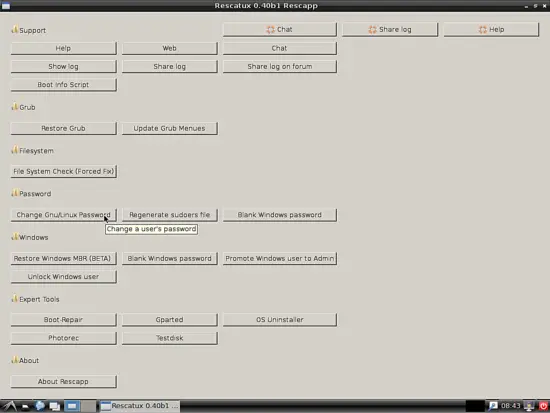550x413 pixels.
Task: Select Promote Windows user to Admin
Action: pyautogui.click(x=280, y=258)
